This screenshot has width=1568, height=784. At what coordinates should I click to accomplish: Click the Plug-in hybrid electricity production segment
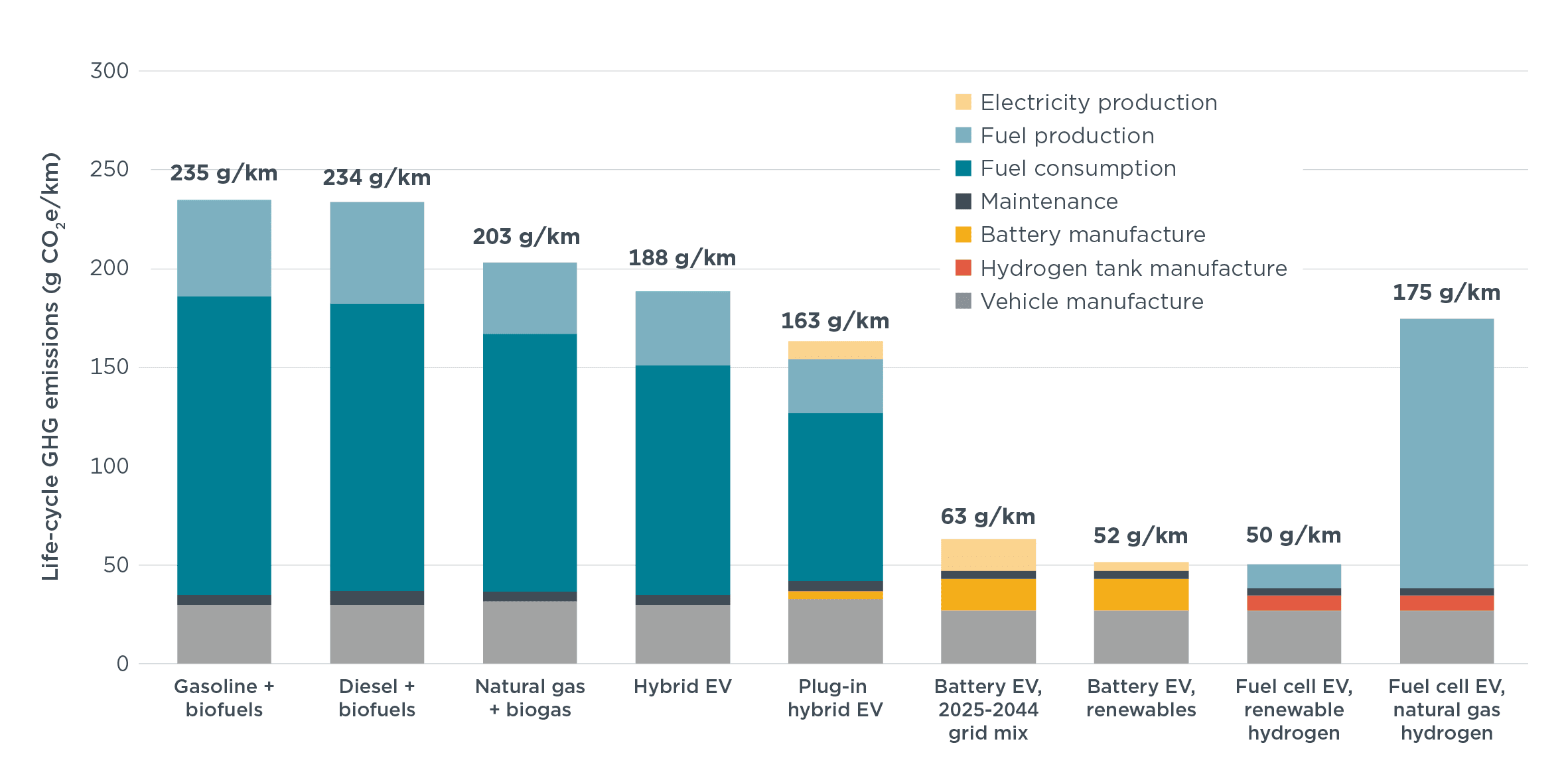click(835, 350)
